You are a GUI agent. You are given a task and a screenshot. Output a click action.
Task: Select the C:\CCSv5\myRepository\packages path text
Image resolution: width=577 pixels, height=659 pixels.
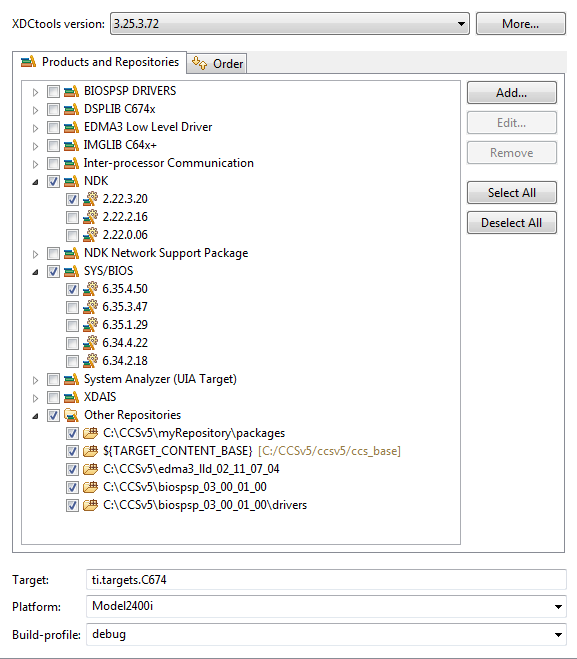tap(194, 433)
